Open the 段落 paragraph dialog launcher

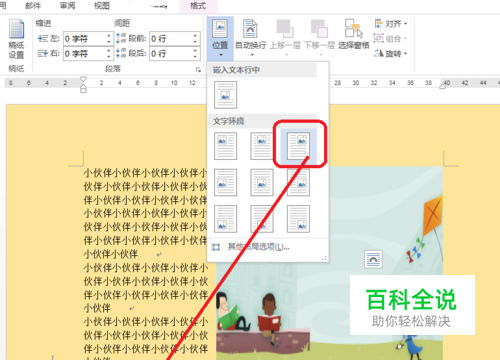(198, 70)
